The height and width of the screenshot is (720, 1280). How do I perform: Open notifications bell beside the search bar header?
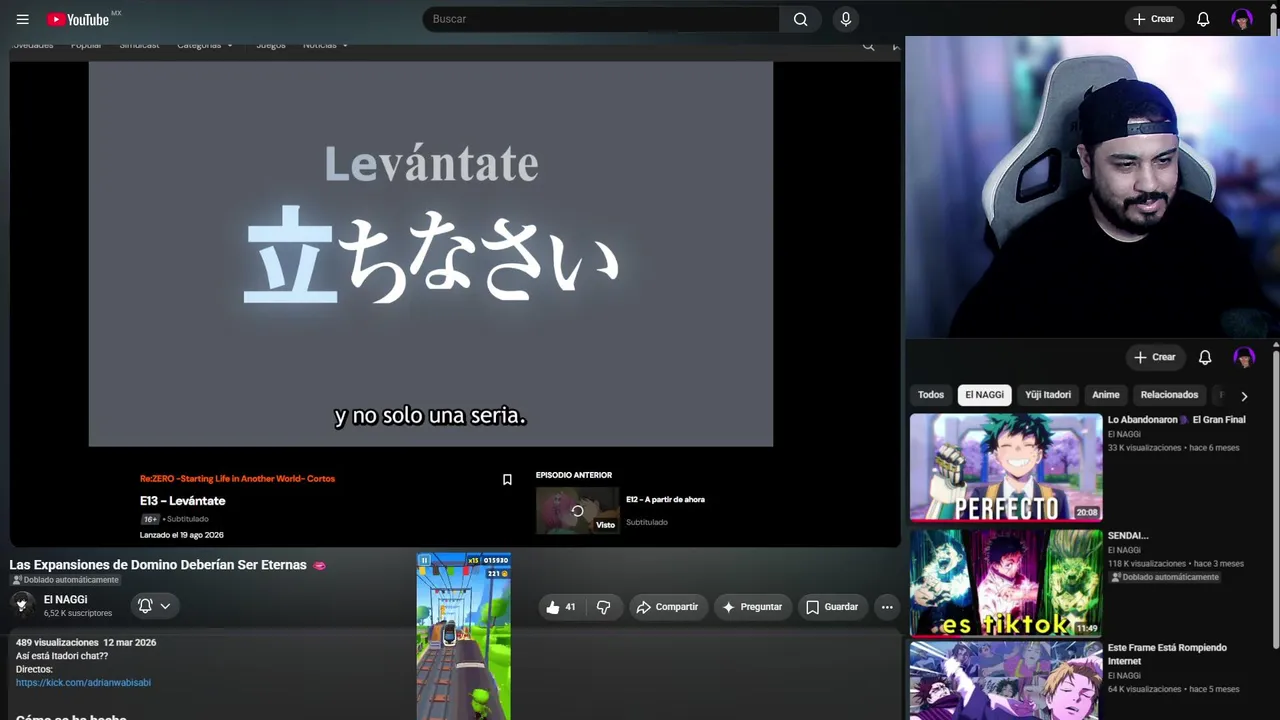tap(1203, 19)
